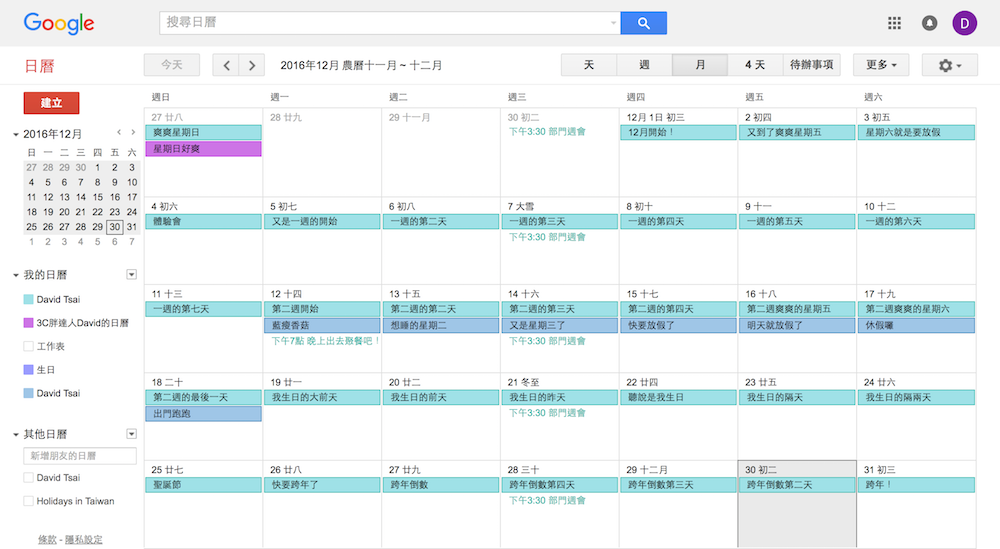Open the purple account avatar
Screen dimensions: 1000x549
[x=964, y=23]
